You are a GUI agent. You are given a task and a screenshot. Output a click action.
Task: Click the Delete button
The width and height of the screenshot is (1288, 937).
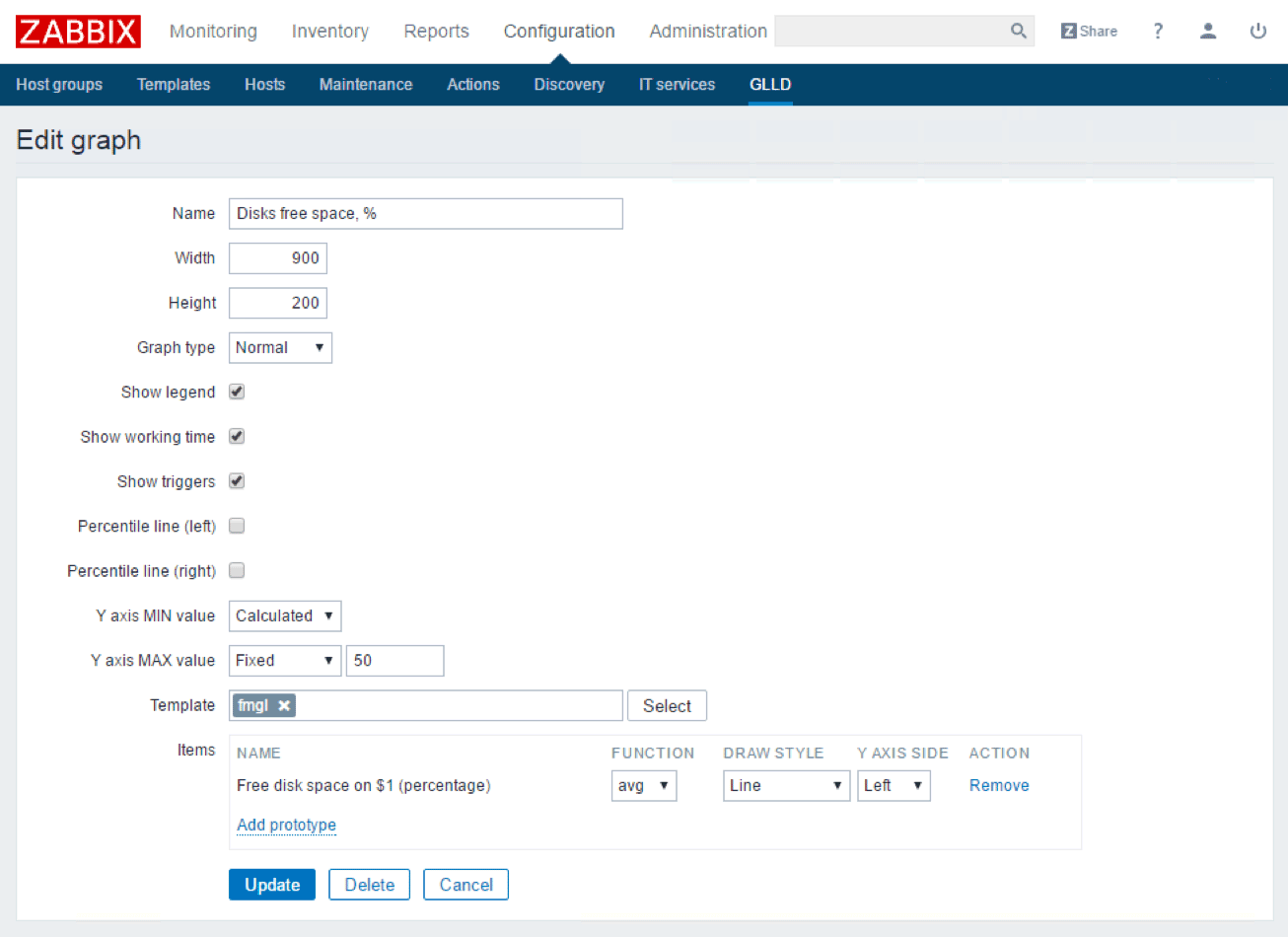point(370,885)
